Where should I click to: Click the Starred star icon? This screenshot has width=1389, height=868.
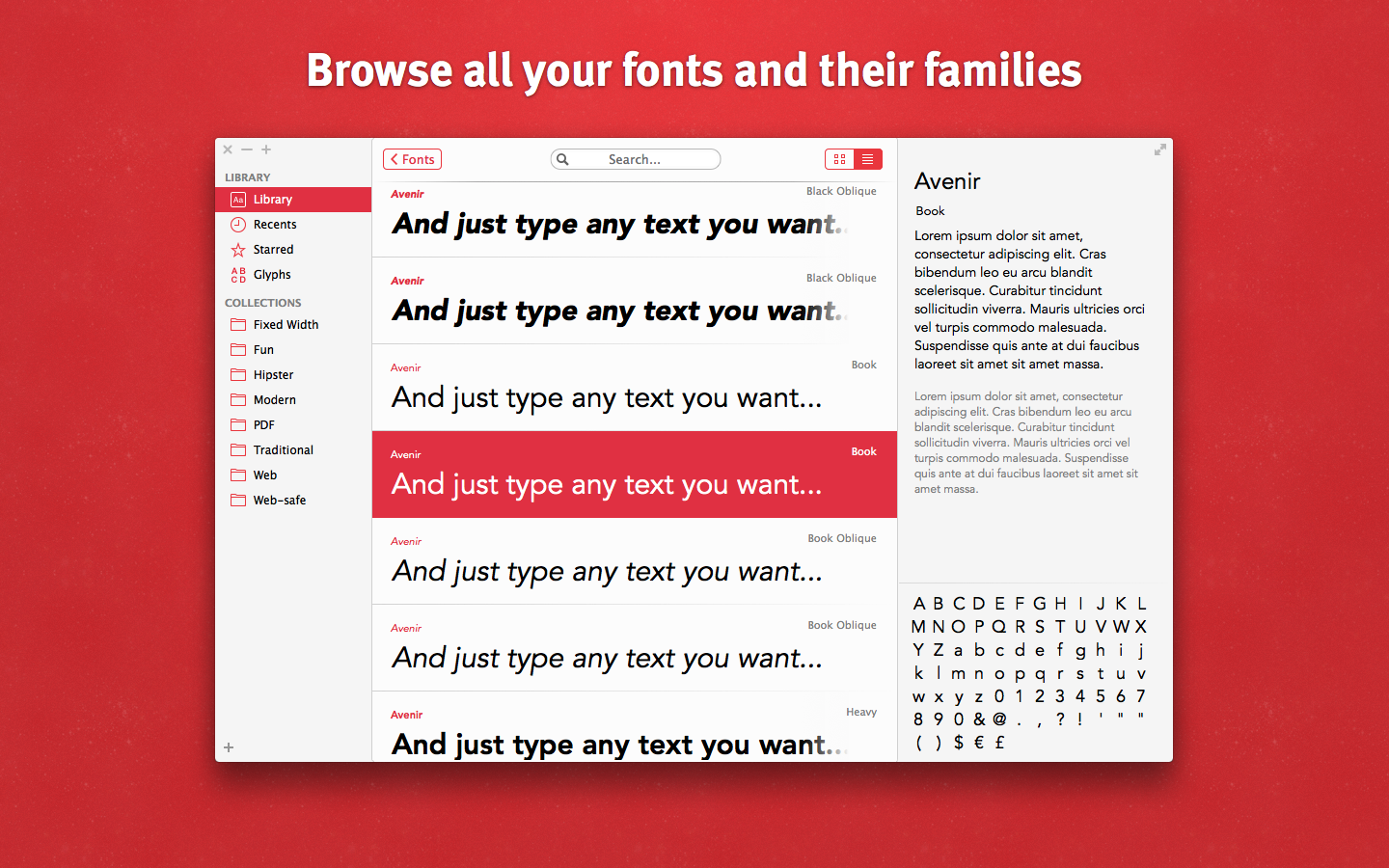[238, 250]
